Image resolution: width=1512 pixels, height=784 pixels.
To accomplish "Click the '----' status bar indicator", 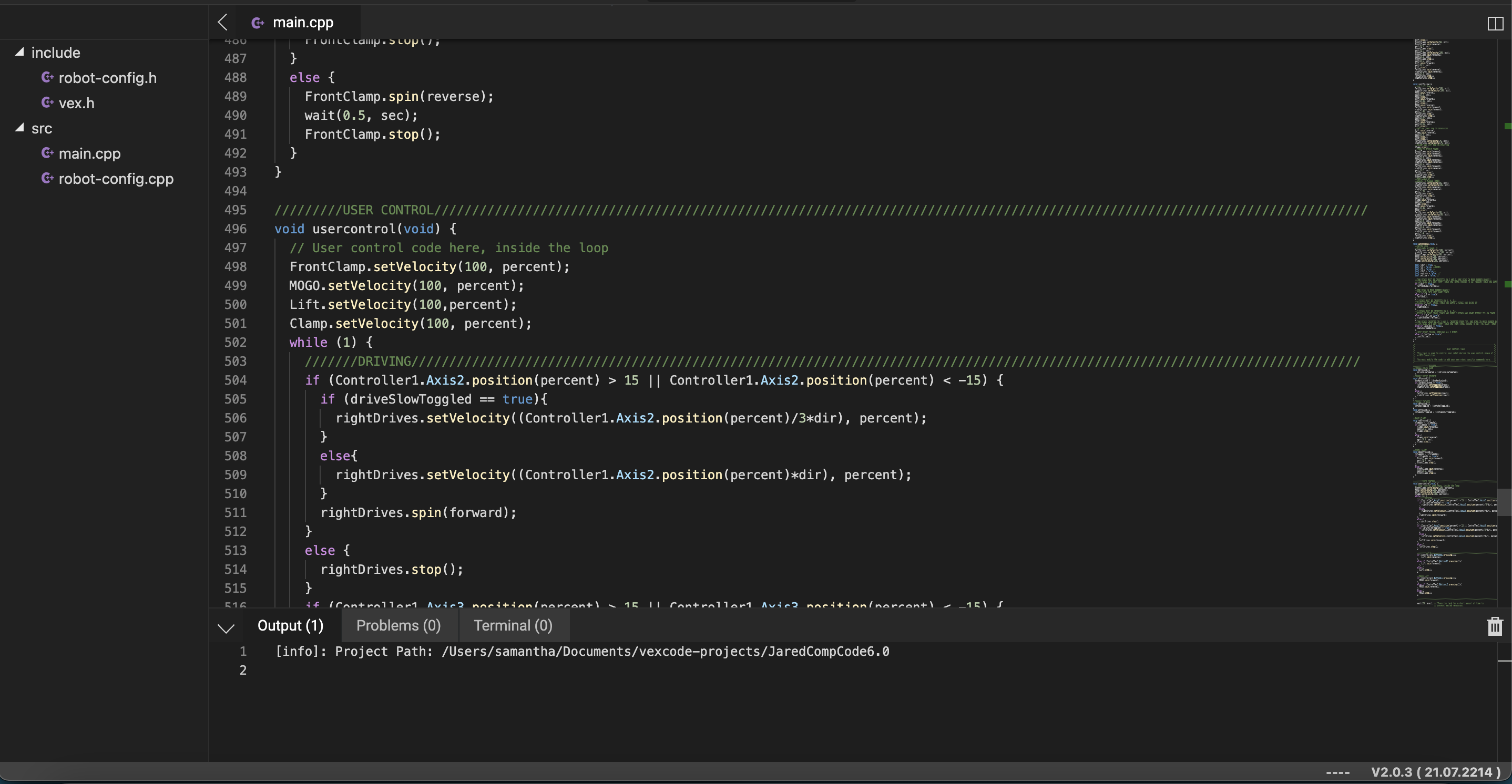I will click(x=1337, y=772).
